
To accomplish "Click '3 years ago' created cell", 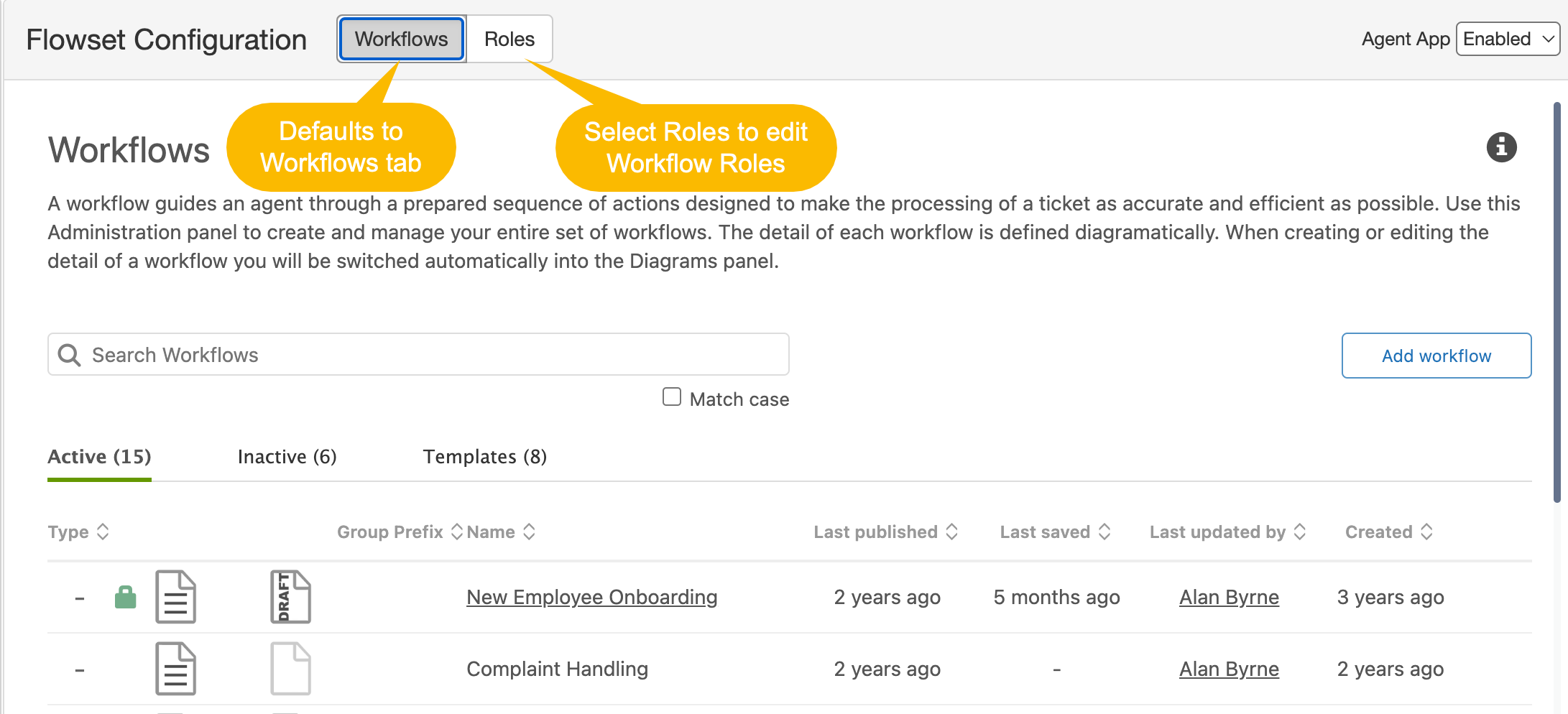I will (x=1390, y=597).
